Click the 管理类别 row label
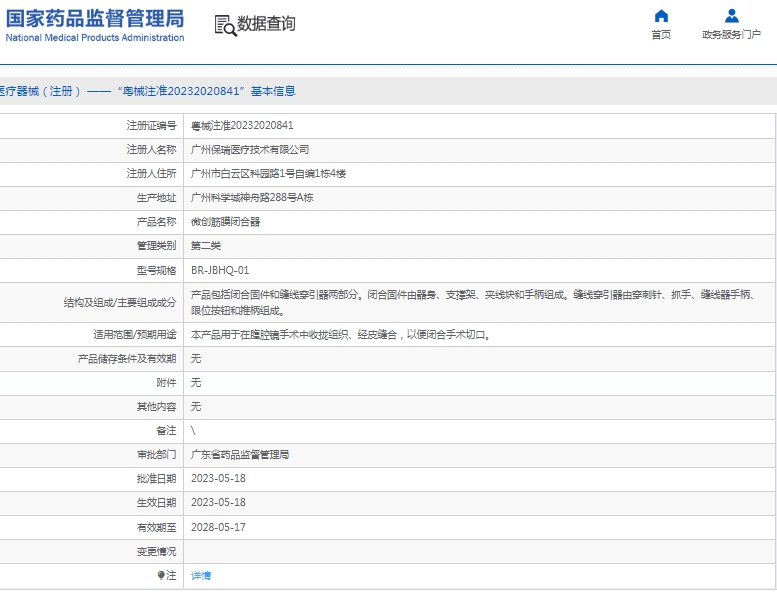The height and width of the screenshot is (598, 777). tap(157, 246)
